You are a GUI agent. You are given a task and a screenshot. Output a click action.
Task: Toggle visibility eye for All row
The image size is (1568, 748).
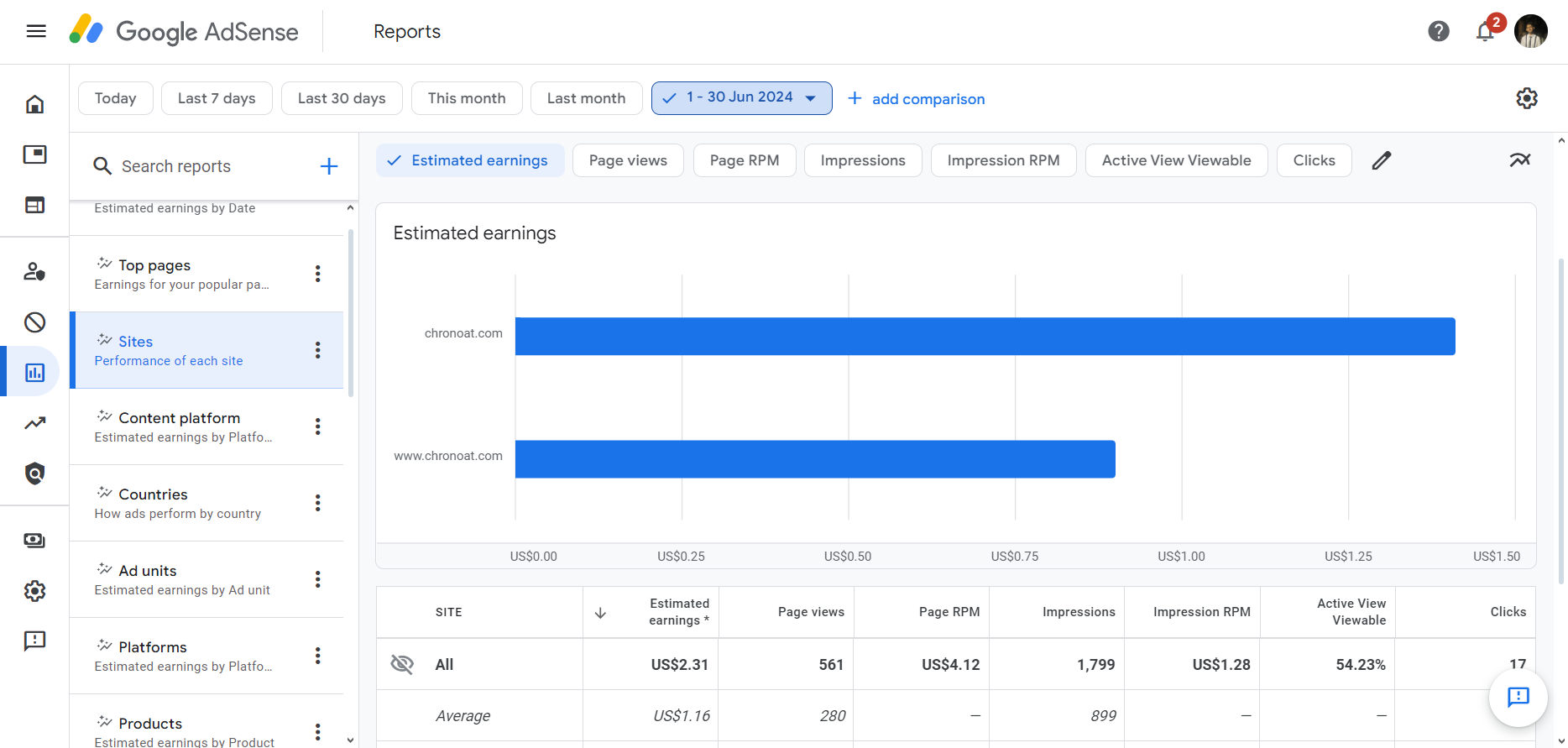coord(402,665)
